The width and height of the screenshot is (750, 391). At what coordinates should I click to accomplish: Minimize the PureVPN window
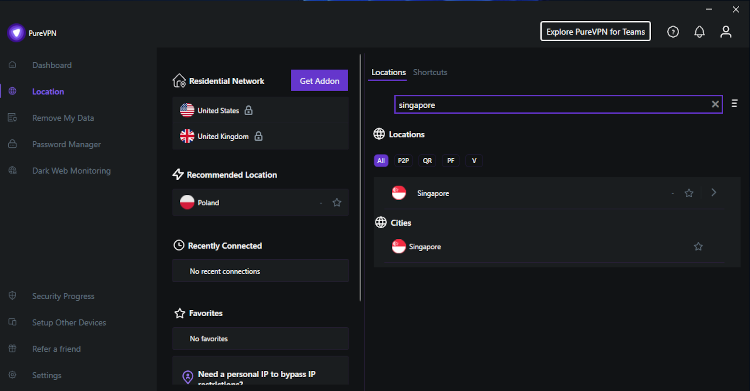709,9
